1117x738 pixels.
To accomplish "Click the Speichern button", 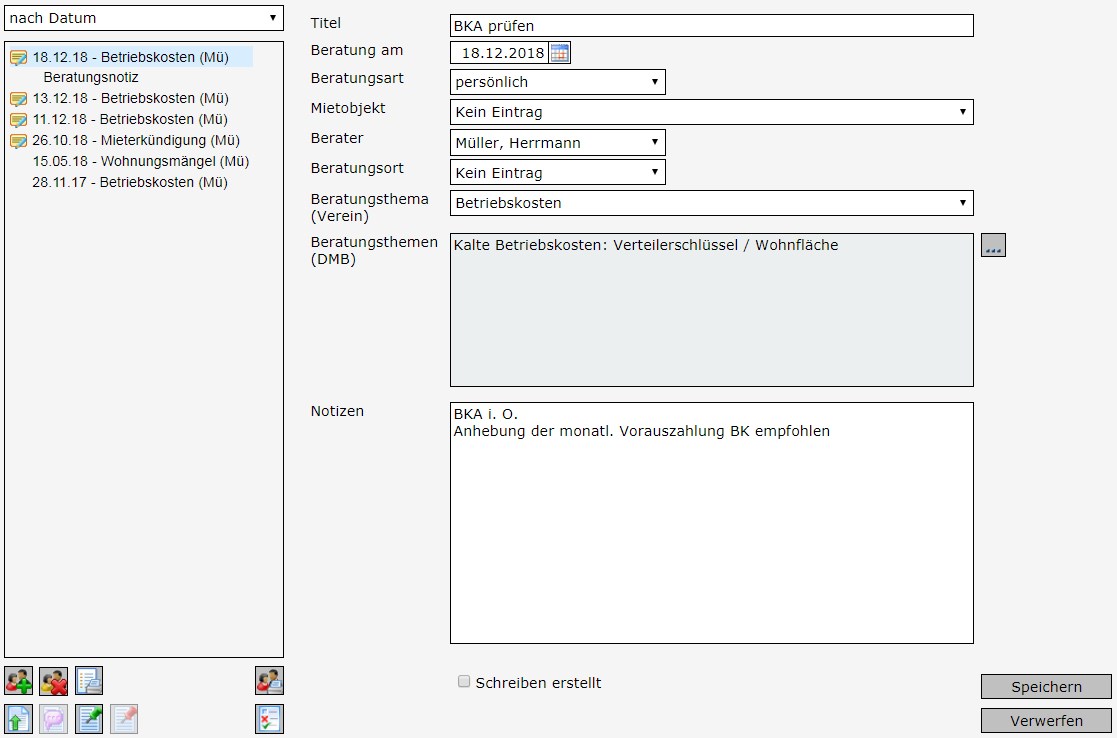I will pyautogui.click(x=1046, y=687).
